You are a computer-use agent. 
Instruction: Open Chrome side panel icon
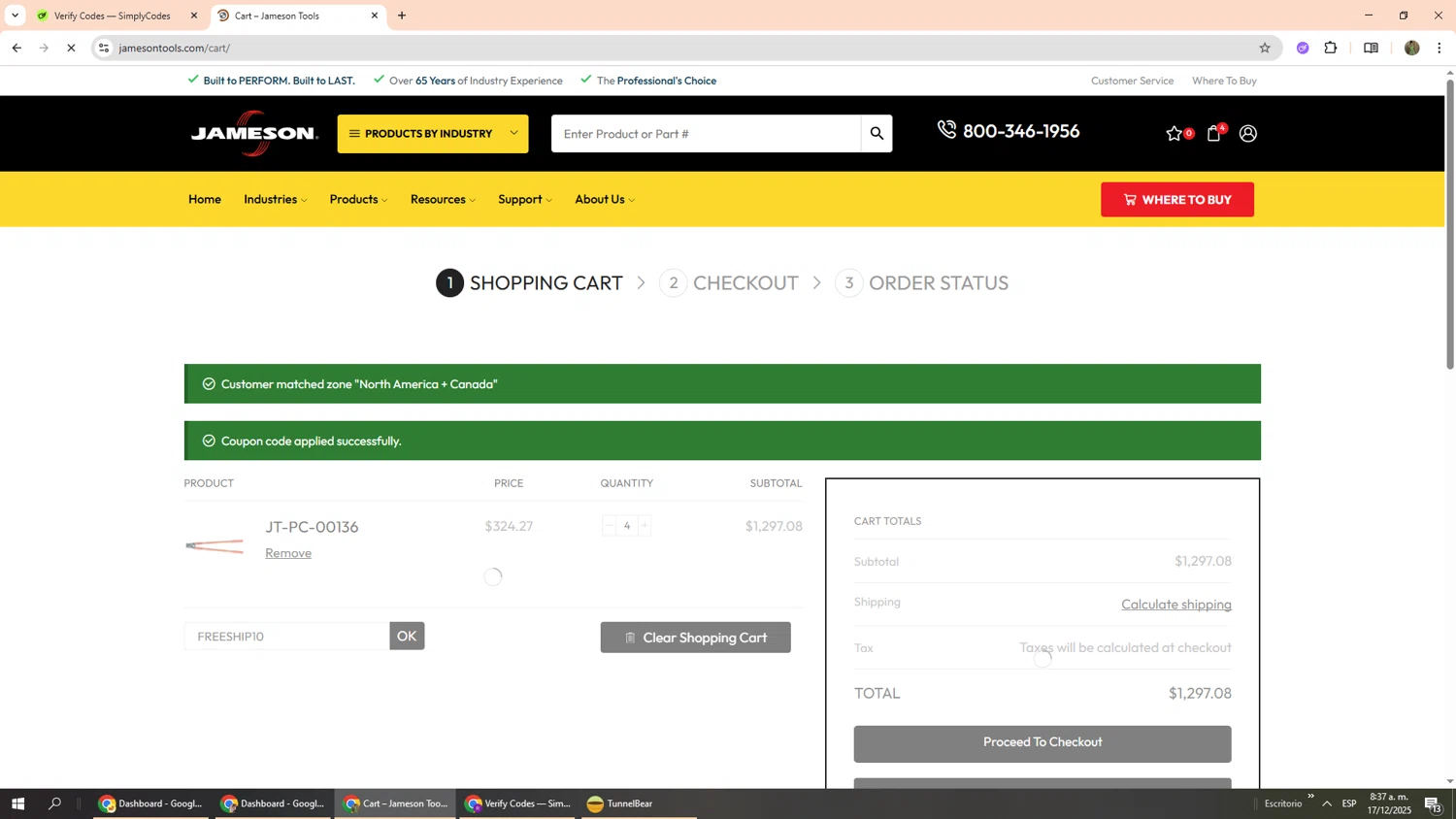tap(1371, 48)
